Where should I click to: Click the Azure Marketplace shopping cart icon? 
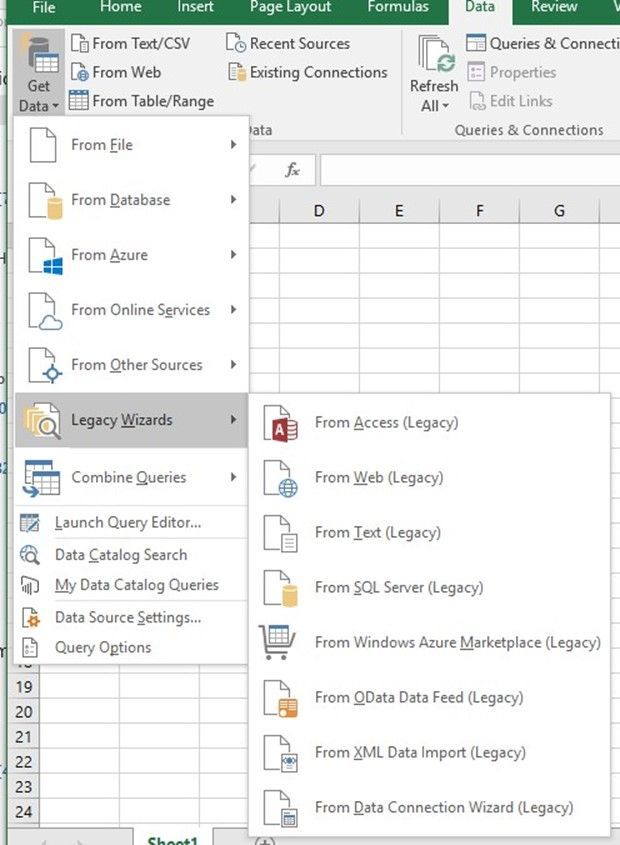pyautogui.click(x=277, y=642)
